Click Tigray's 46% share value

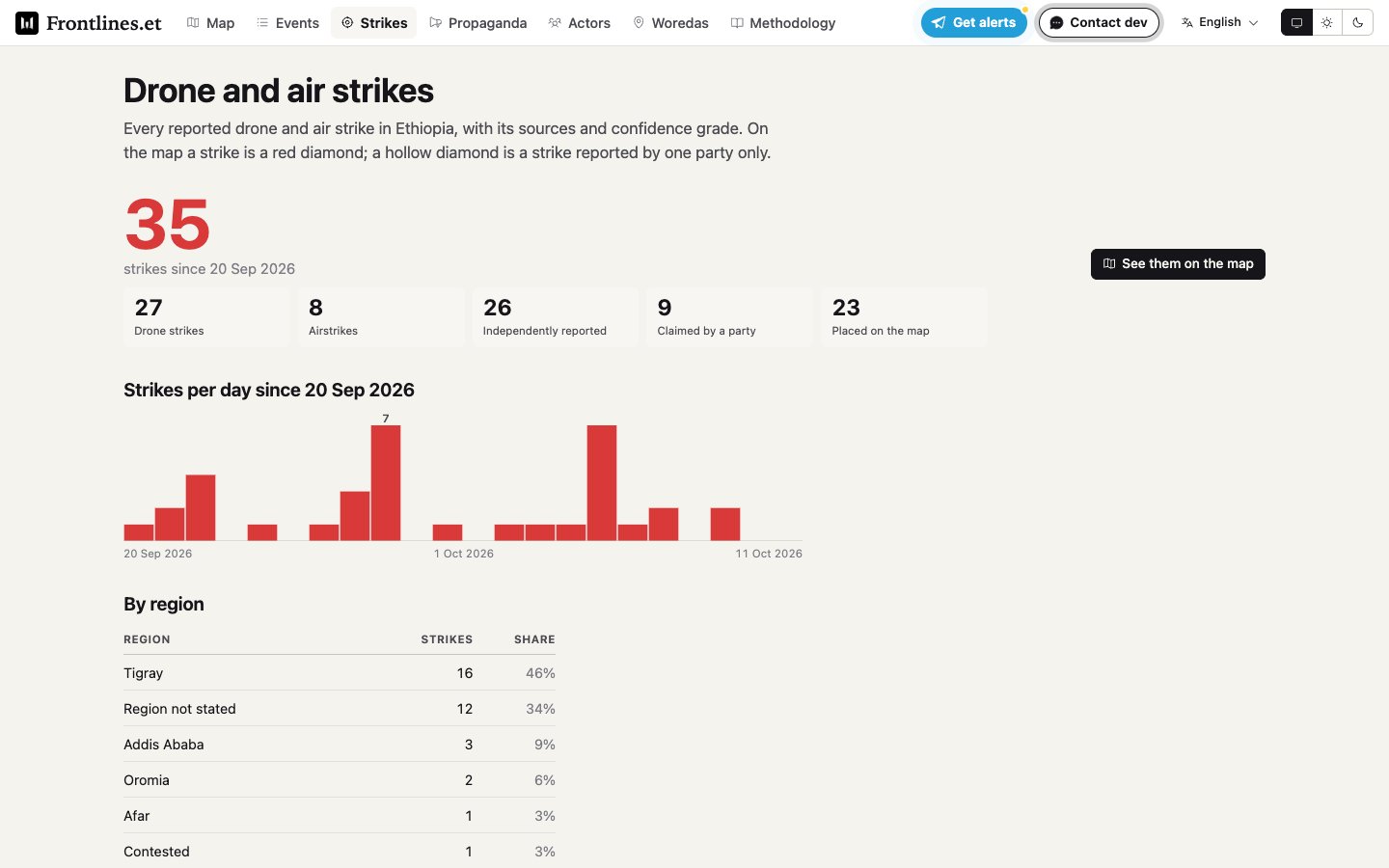point(540,673)
